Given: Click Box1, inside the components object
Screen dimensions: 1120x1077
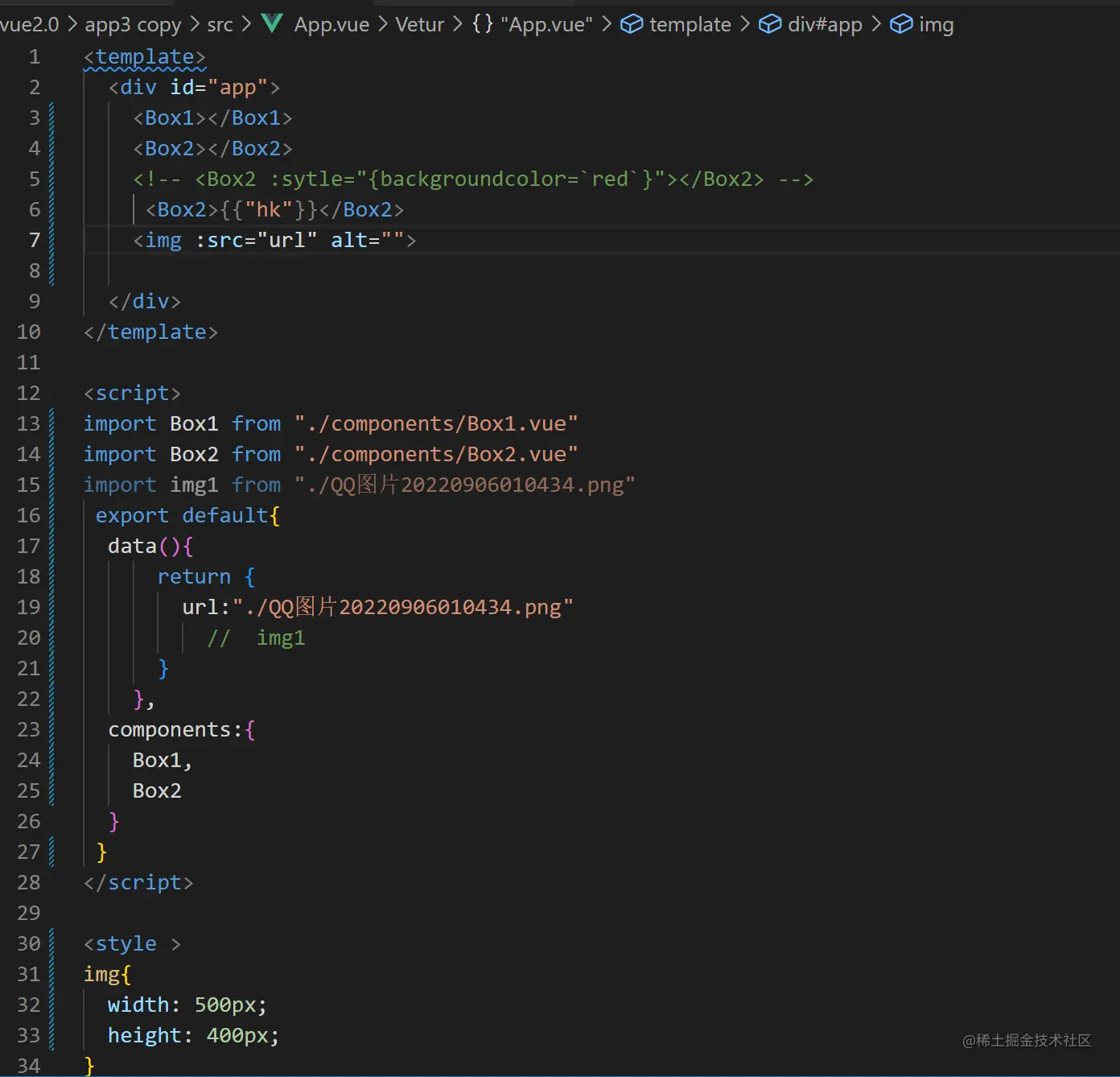Looking at the screenshot, I should click(x=163, y=761).
